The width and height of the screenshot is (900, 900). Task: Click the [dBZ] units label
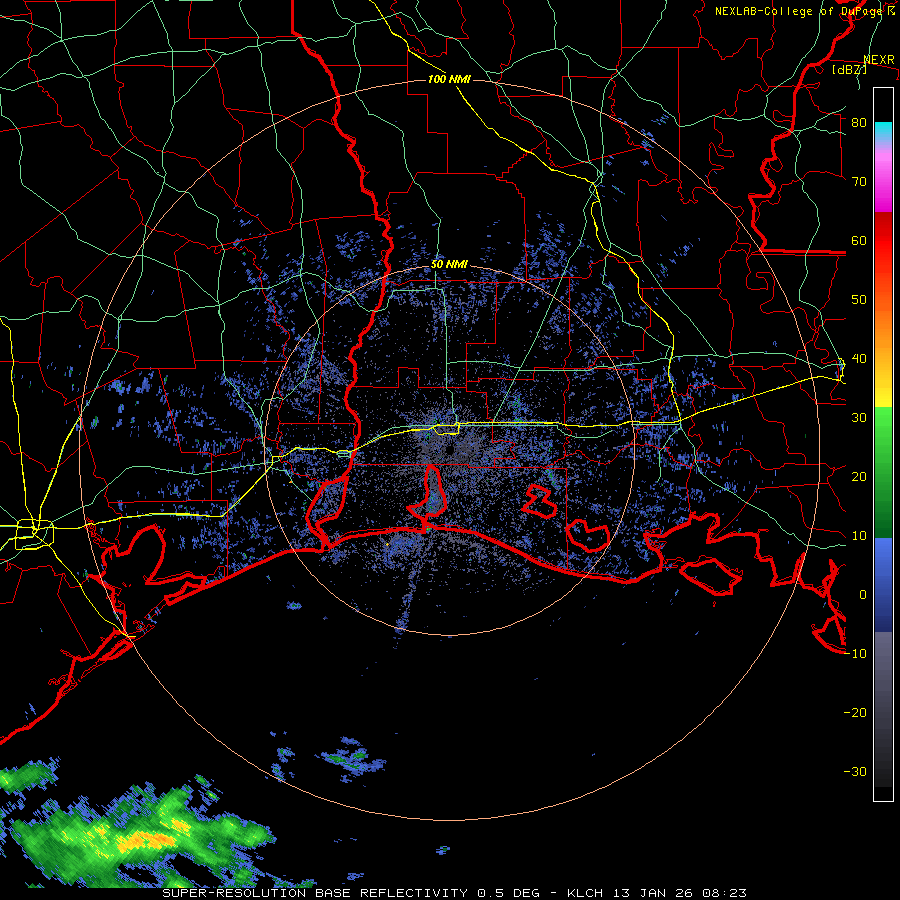coord(849,69)
